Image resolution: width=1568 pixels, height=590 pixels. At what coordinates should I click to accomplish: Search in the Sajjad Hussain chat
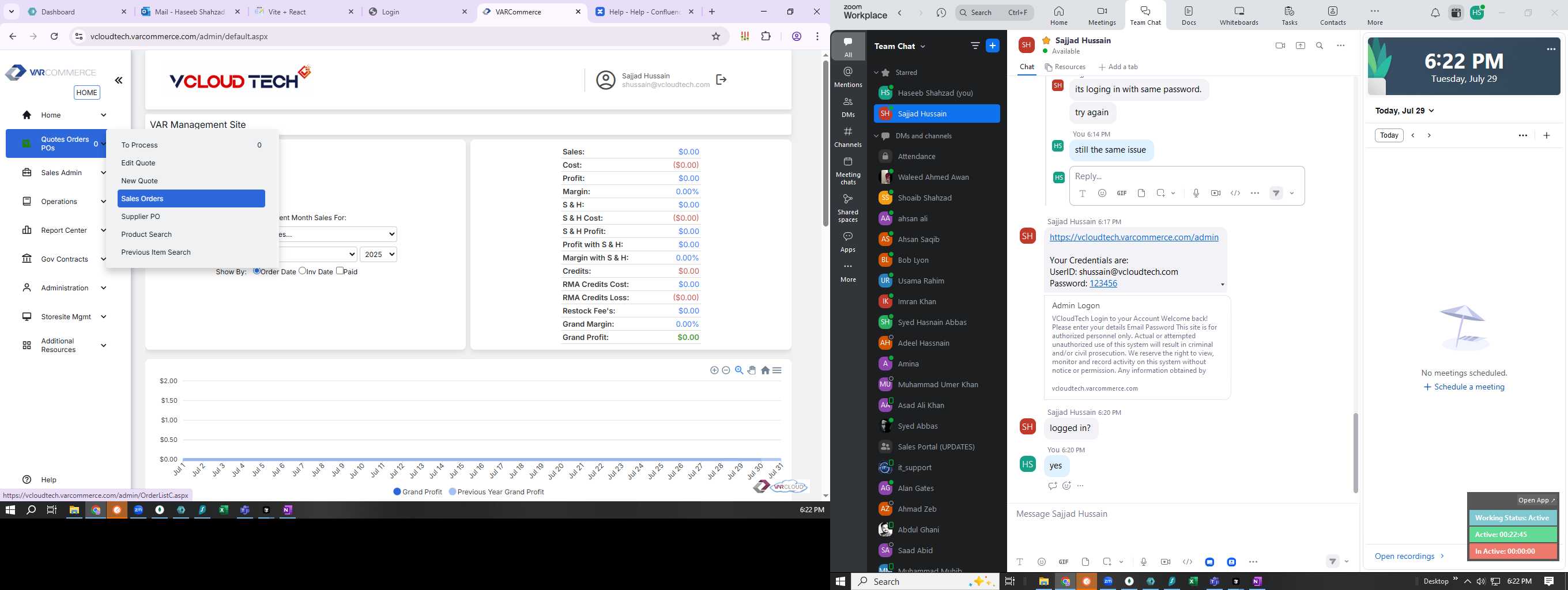[x=1320, y=46]
